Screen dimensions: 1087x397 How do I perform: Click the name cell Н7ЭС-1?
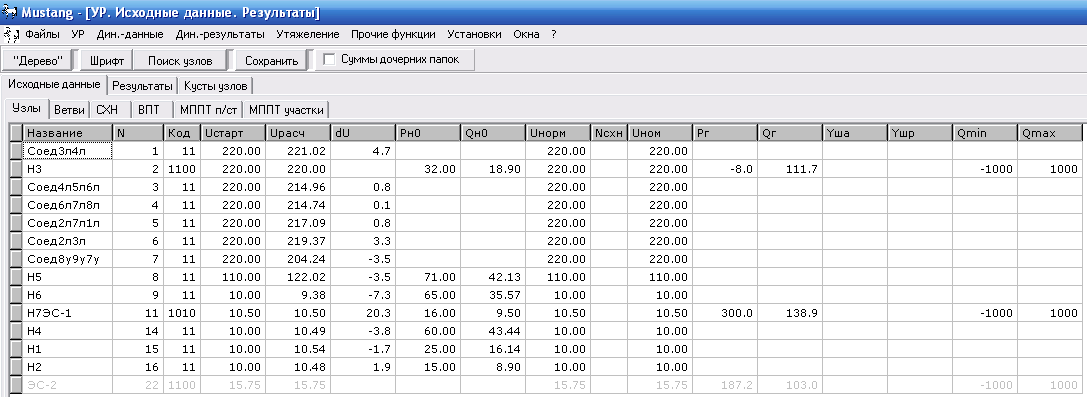(x=68, y=313)
